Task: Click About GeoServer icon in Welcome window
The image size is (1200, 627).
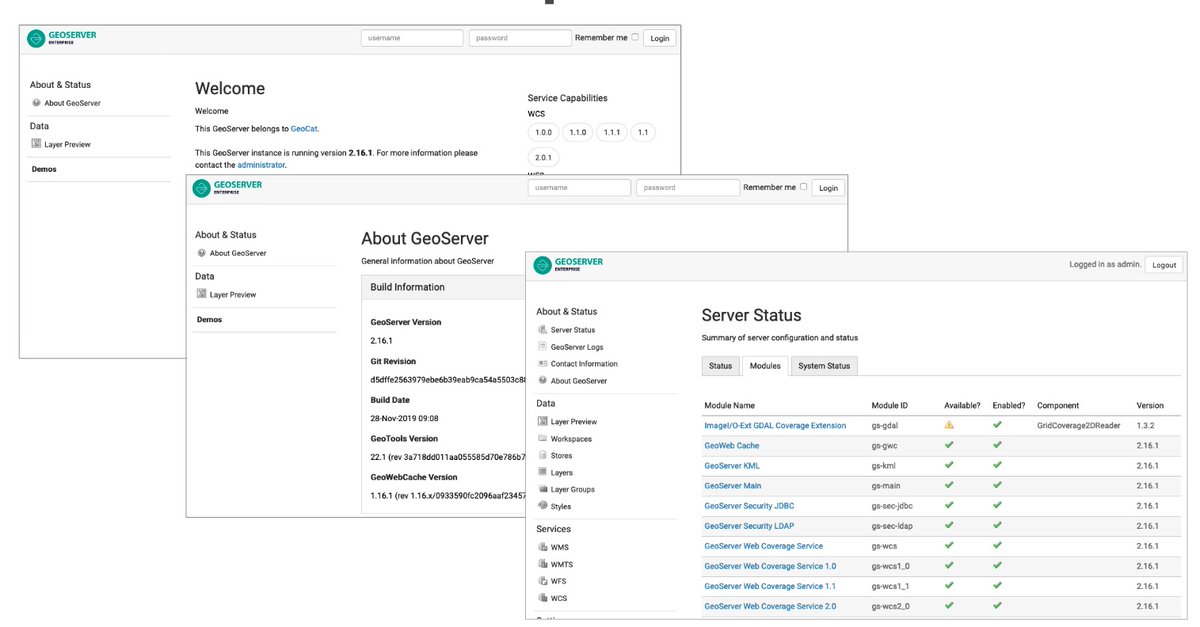Action: [36, 103]
